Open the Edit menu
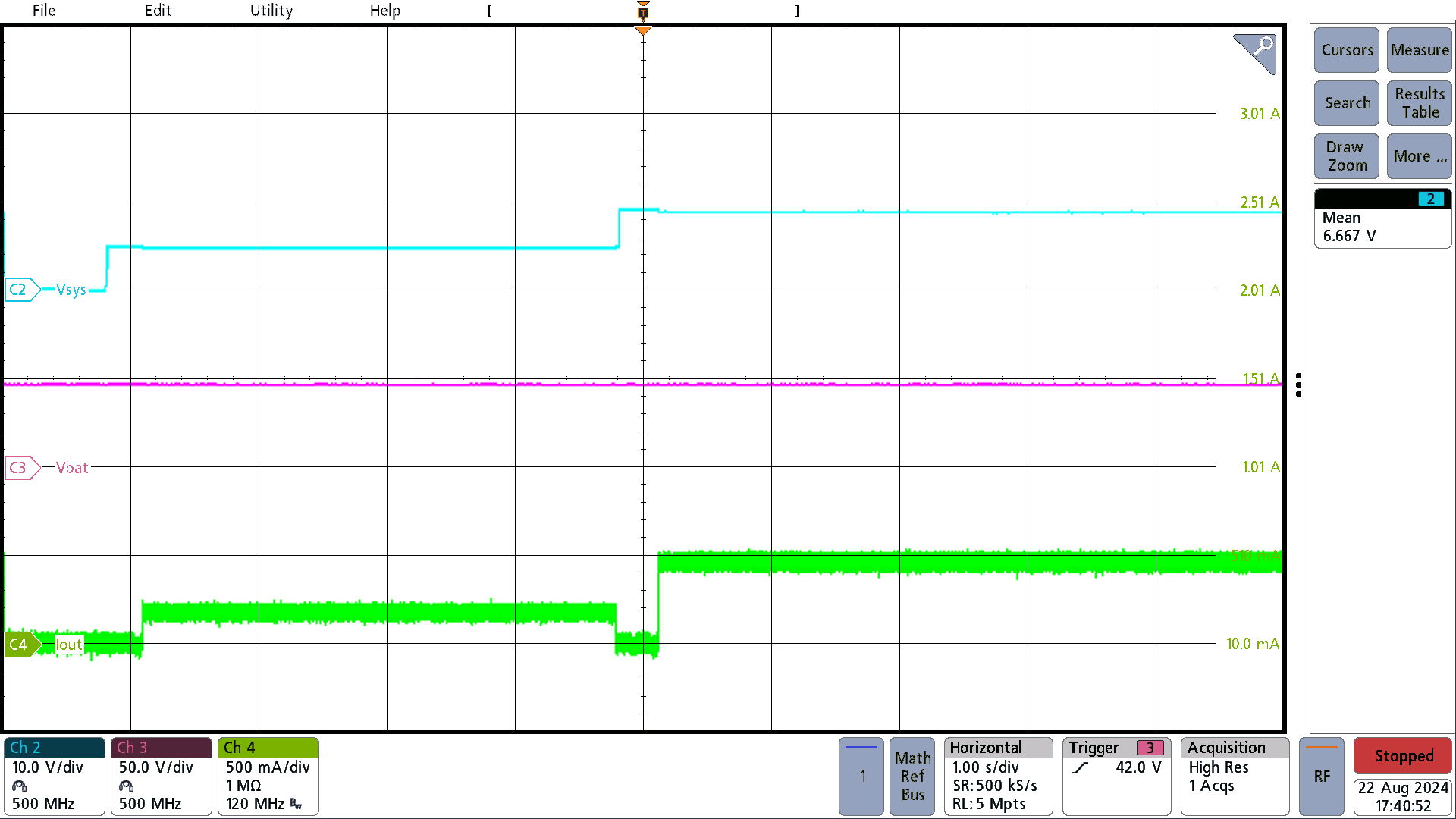 point(158,11)
